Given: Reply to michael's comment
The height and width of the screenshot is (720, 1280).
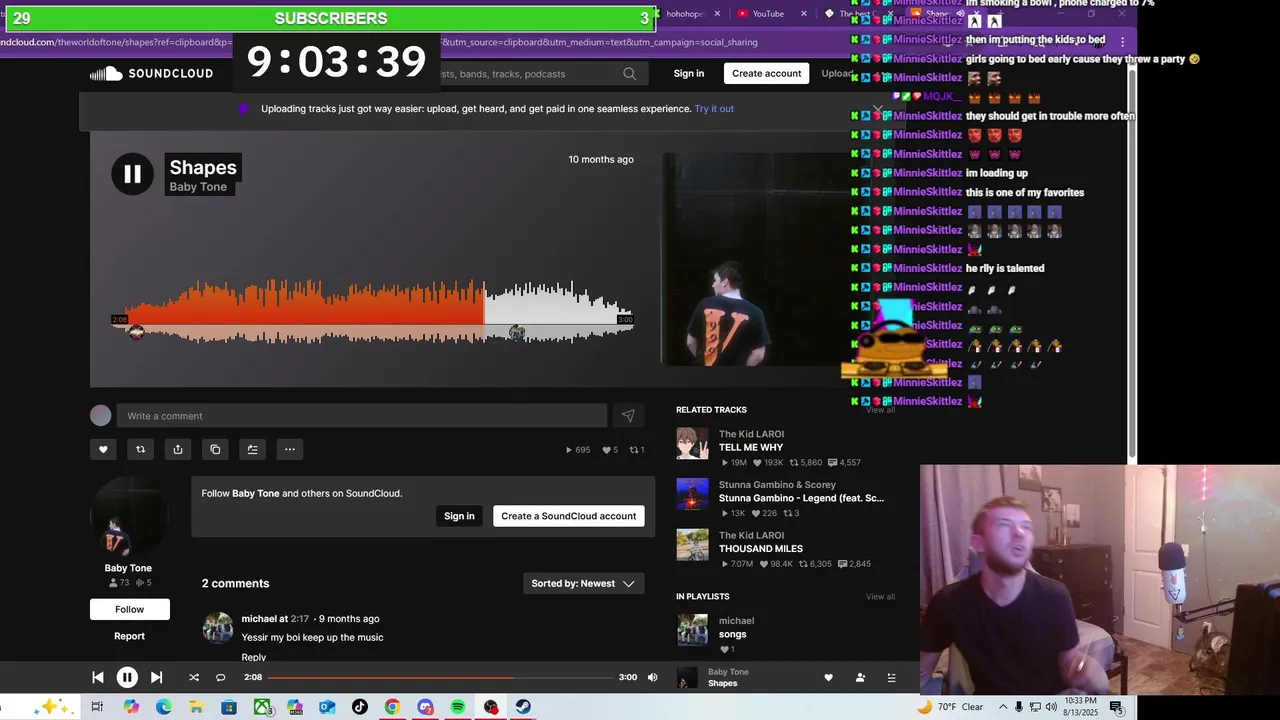Looking at the screenshot, I should 254,657.
